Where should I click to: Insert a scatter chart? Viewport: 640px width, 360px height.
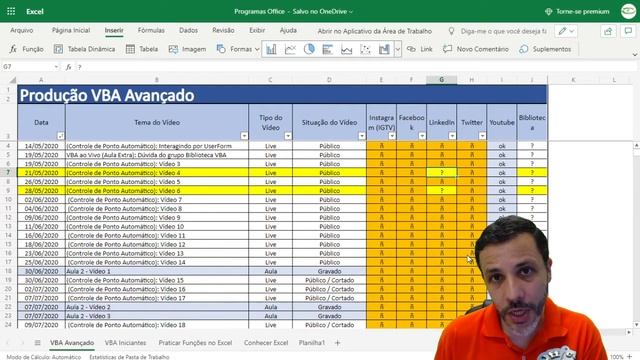click(x=365, y=49)
